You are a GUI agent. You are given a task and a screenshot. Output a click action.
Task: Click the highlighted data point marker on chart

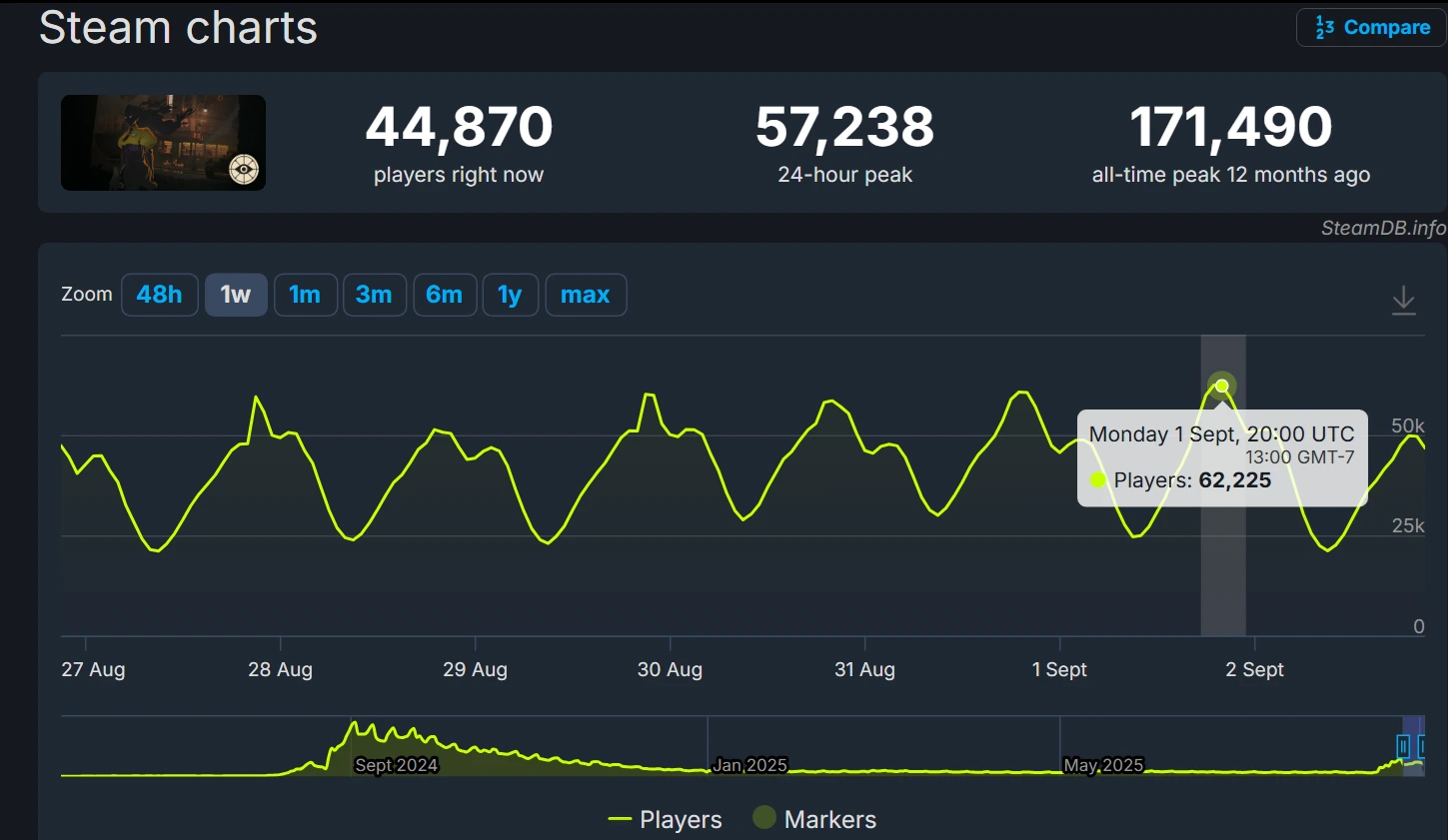tap(1222, 386)
